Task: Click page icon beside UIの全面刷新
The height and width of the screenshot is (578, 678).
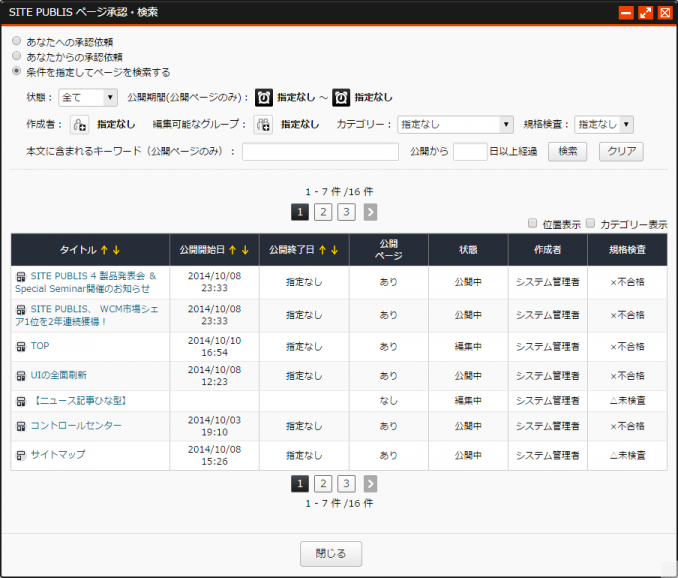Action: click(x=21, y=376)
